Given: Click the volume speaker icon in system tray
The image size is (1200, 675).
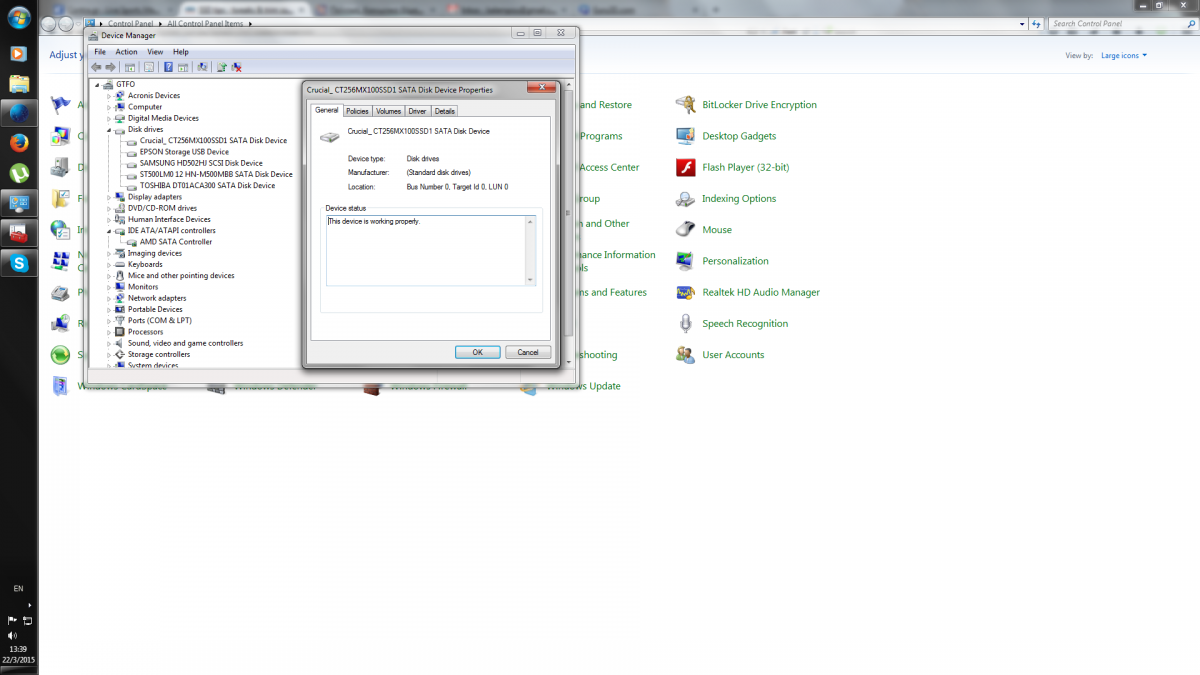Looking at the screenshot, I should [x=12, y=635].
